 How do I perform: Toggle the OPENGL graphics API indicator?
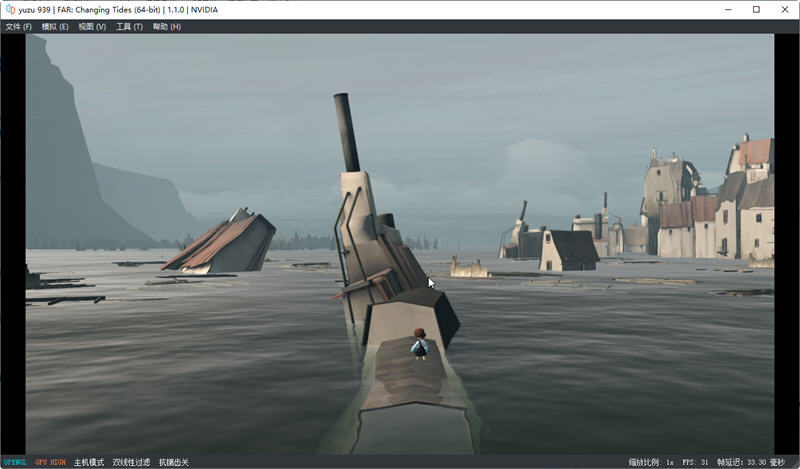[x=15, y=462]
